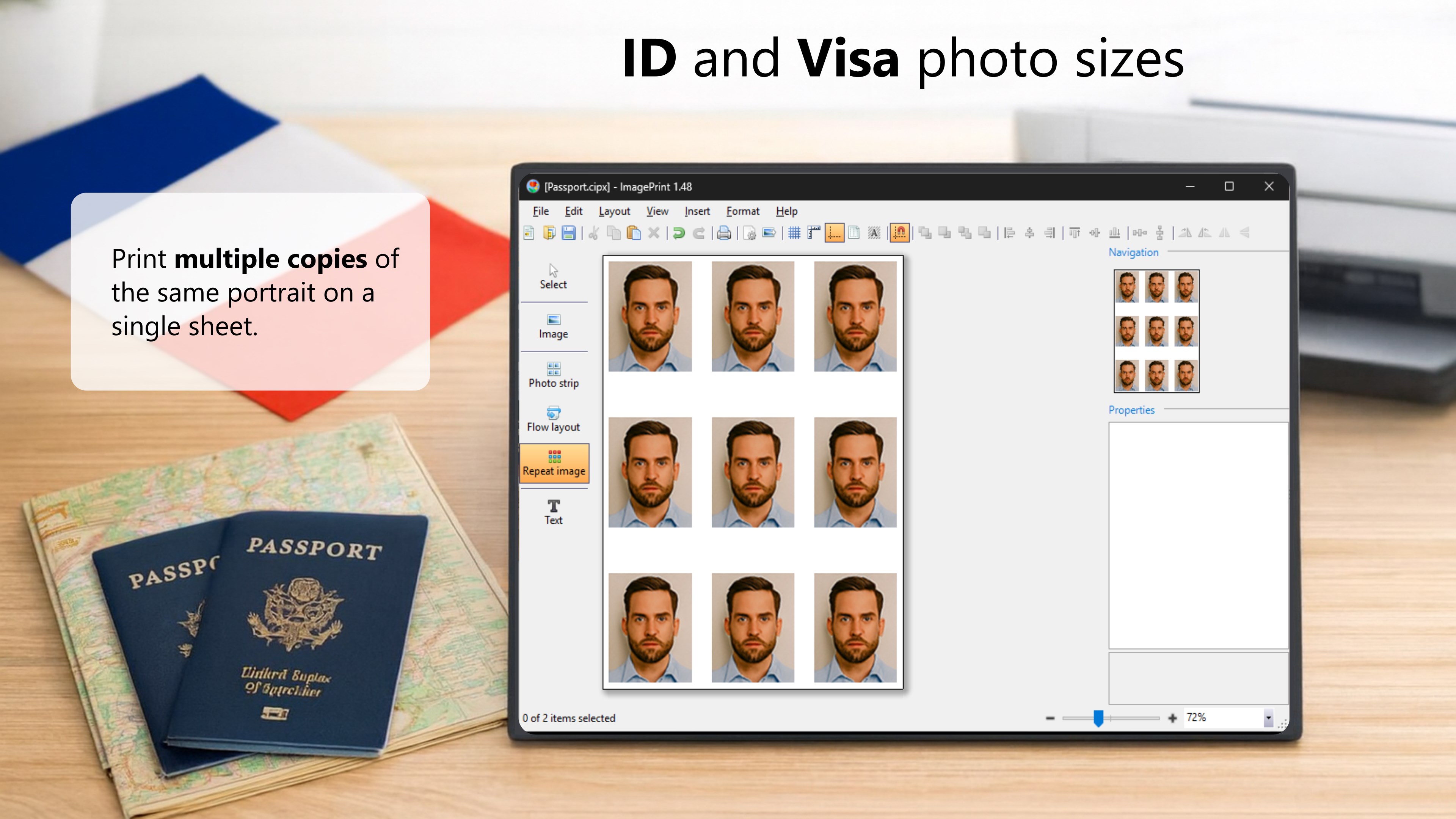Save the layout with the floppy disk icon
The image size is (1456, 819).
pyautogui.click(x=569, y=233)
